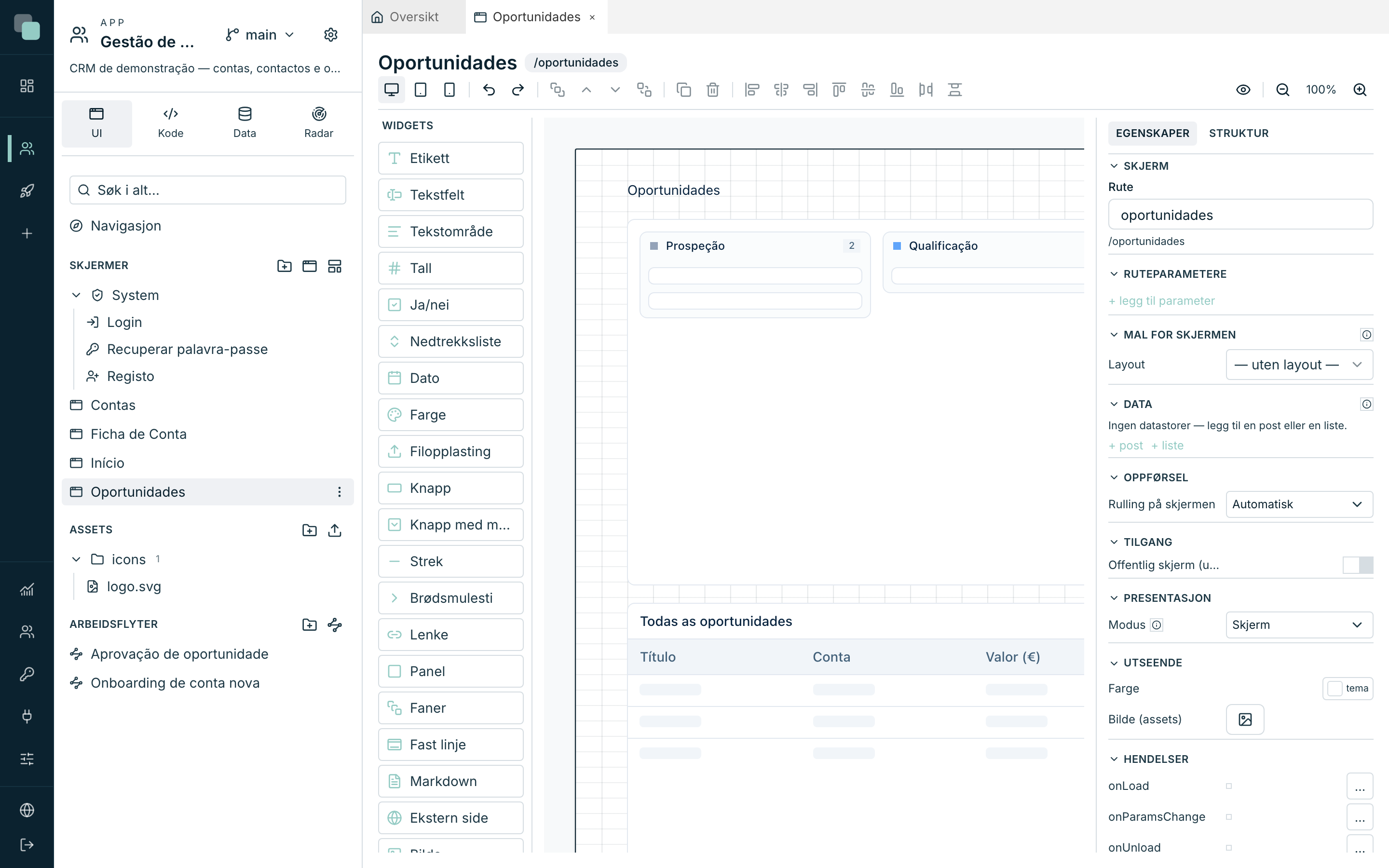The height and width of the screenshot is (868, 1389).
Task: Open the globe icon in sidebar
Action: point(27,810)
